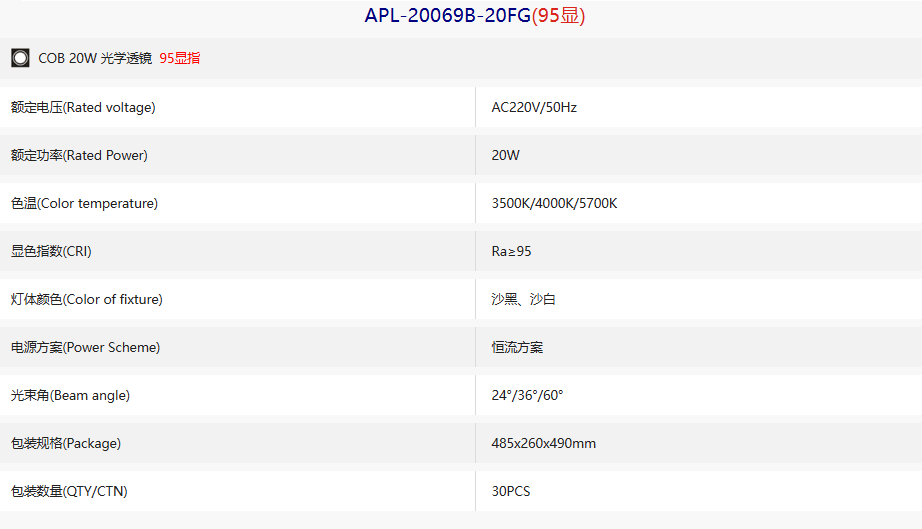Click the 'AC220V/50Hz' value
This screenshot has height=529, width=922.
534,108
